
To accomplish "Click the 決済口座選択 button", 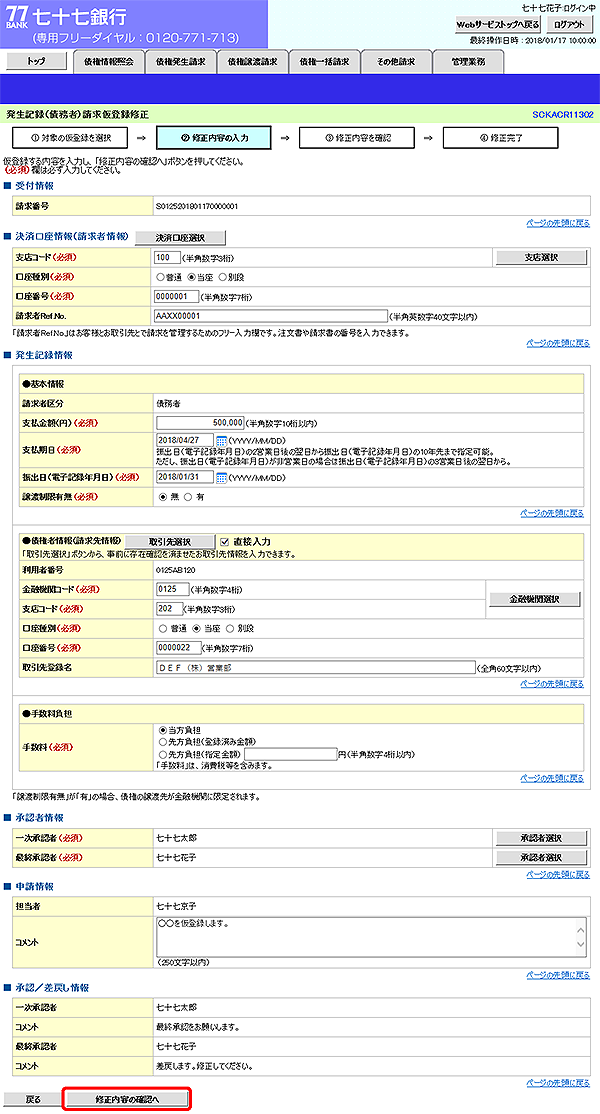I will coord(180,237).
